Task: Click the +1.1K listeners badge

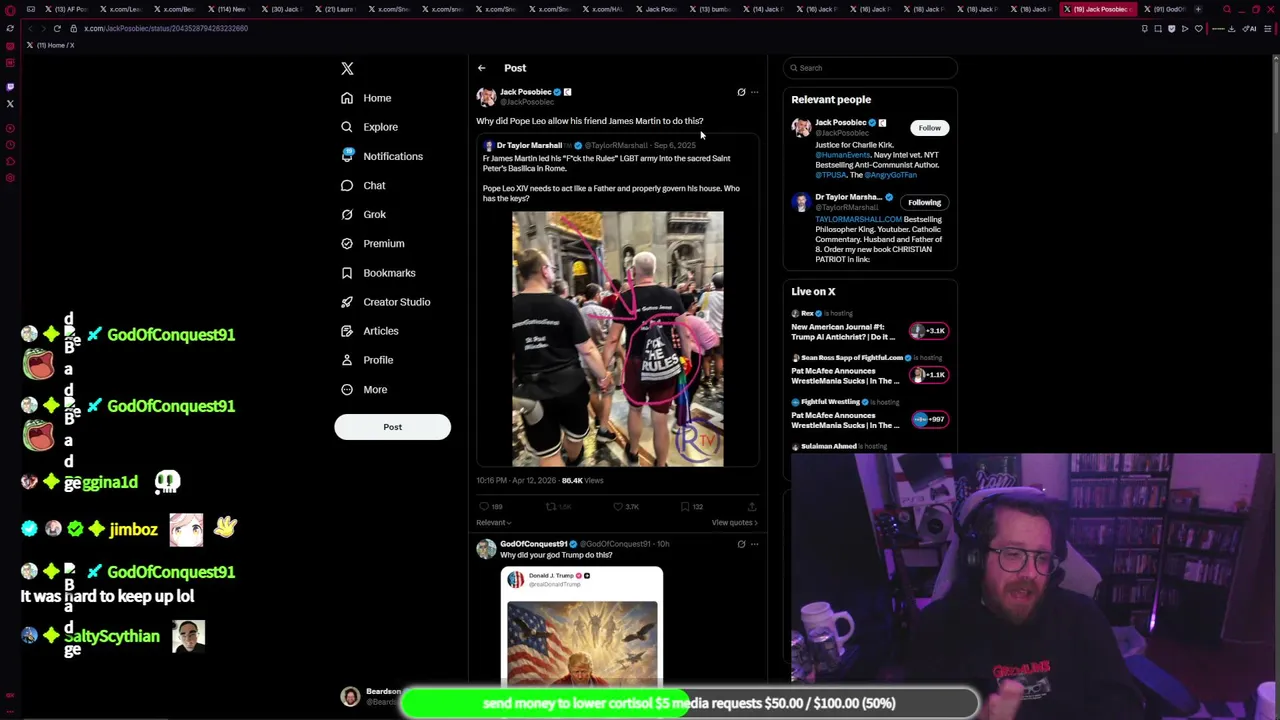Action: (928, 375)
